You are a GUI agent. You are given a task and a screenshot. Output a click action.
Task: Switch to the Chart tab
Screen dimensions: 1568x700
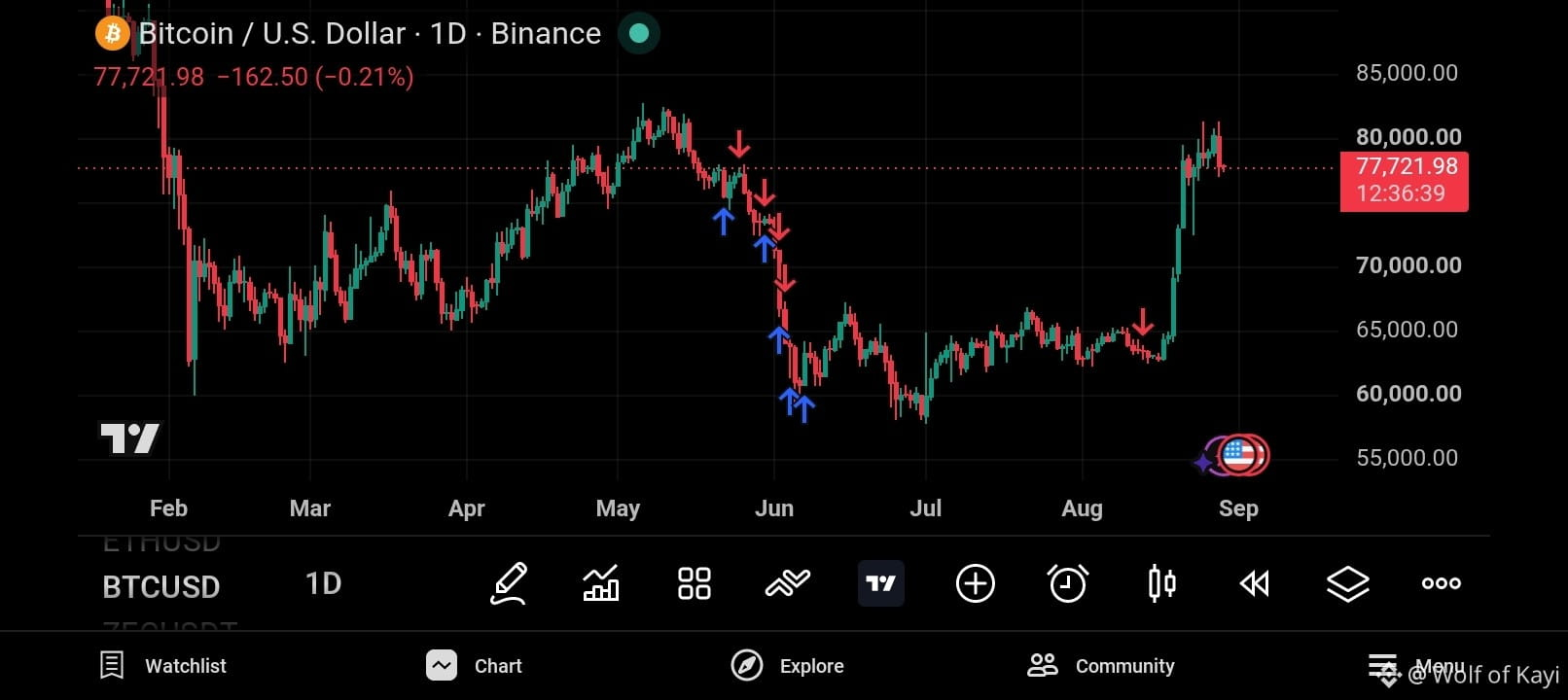pos(475,666)
